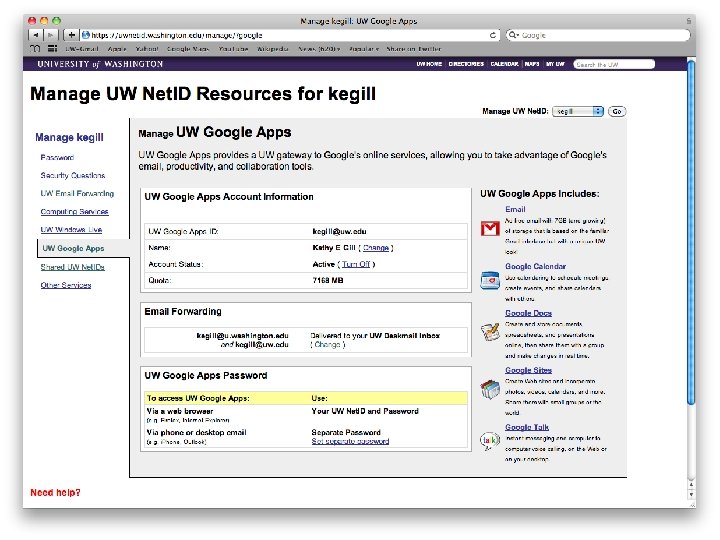Image resolution: width=720 pixels, height=540 pixels.
Task: Click the Google Calendar icon
Action: coord(489,280)
